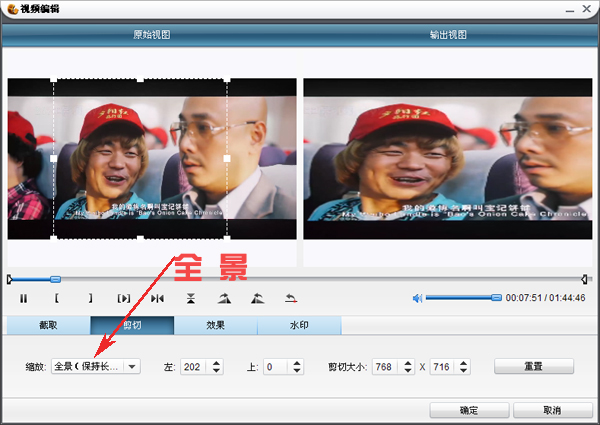Increase crop height value
Viewport: 600px width, 425px height.
point(463,363)
